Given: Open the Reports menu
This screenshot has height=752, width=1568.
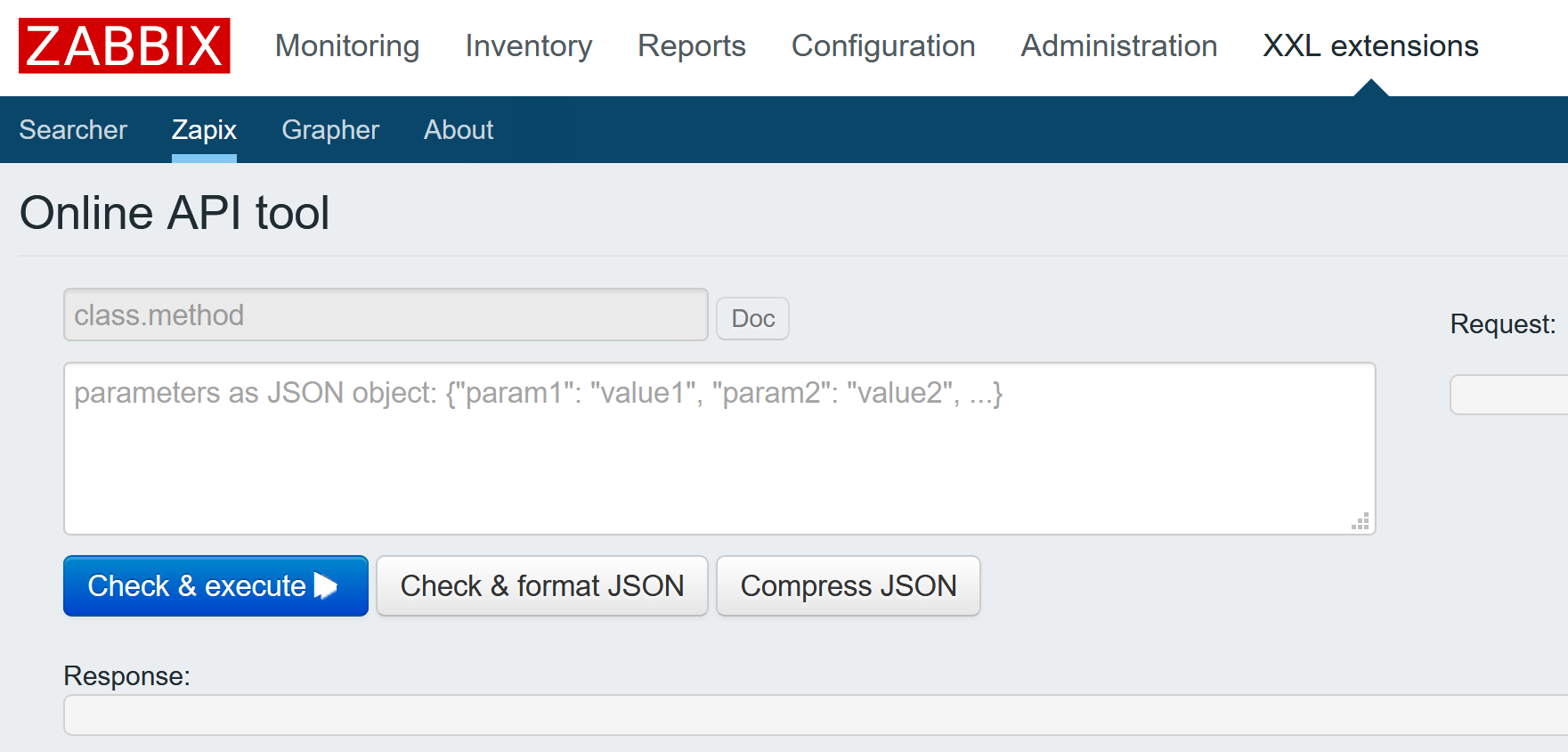Looking at the screenshot, I should point(692,45).
